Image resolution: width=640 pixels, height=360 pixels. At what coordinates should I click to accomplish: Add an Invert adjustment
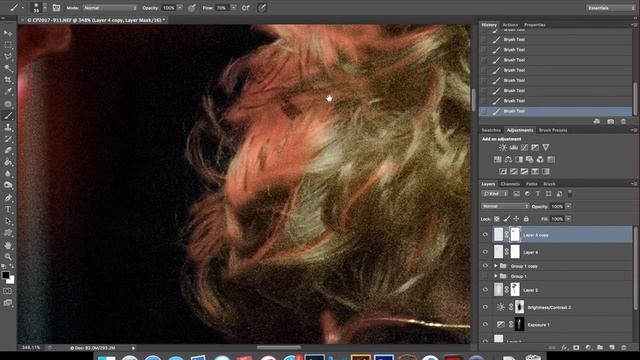(503, 171)
